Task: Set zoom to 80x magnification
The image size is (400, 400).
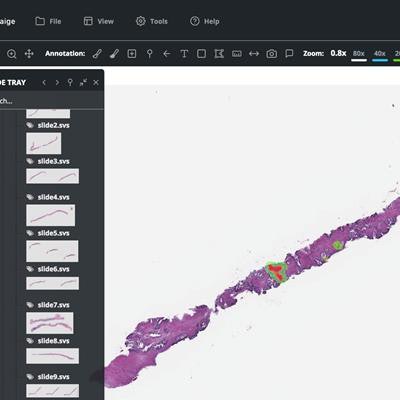Action: coord(359,54)
